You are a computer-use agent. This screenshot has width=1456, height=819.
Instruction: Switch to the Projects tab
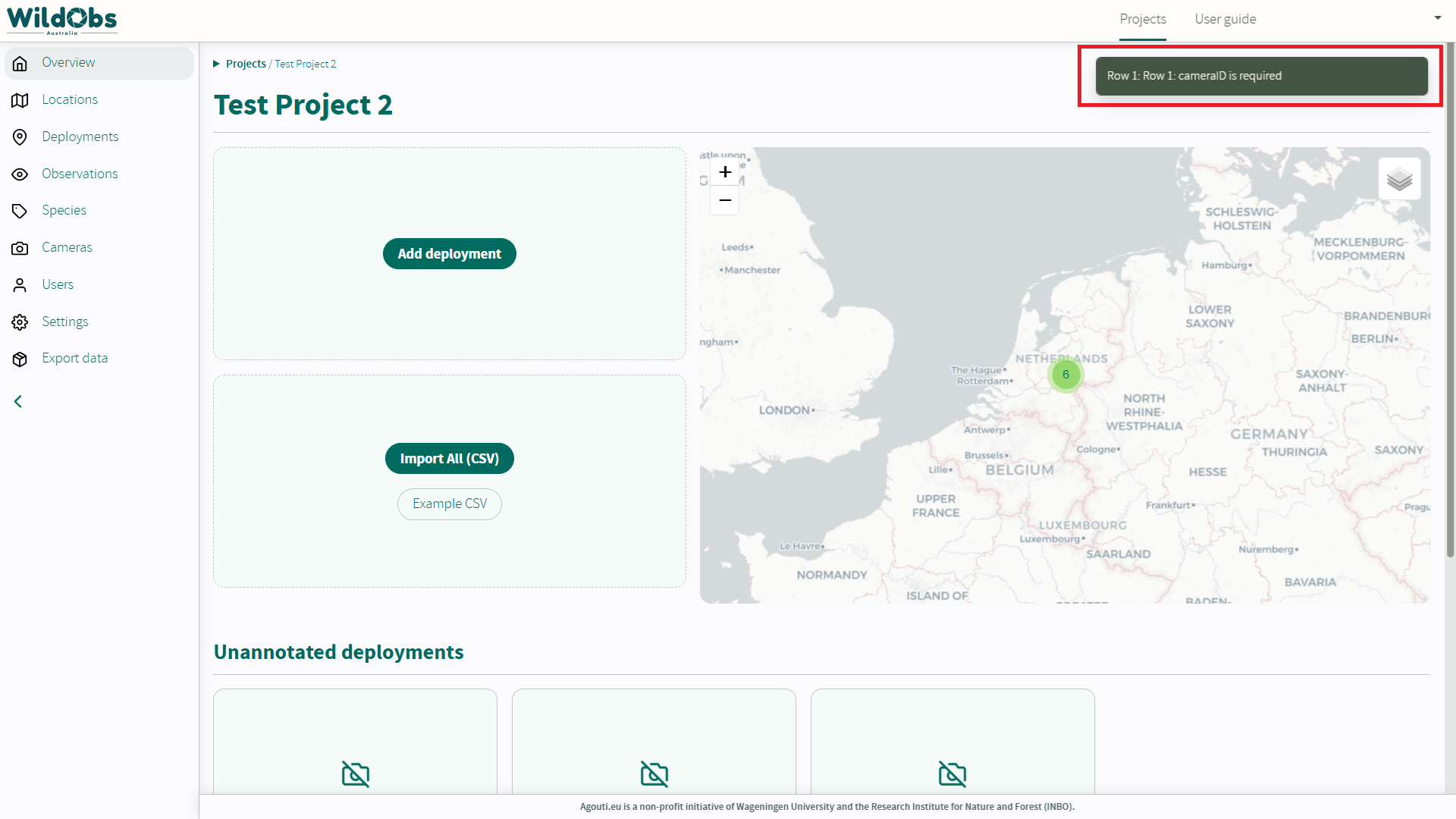(1143, 19)
